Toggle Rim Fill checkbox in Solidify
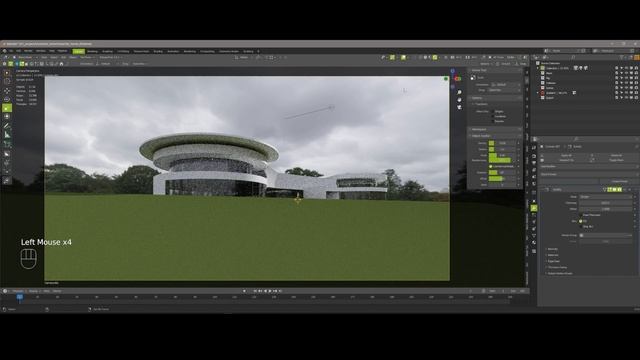 581,221
